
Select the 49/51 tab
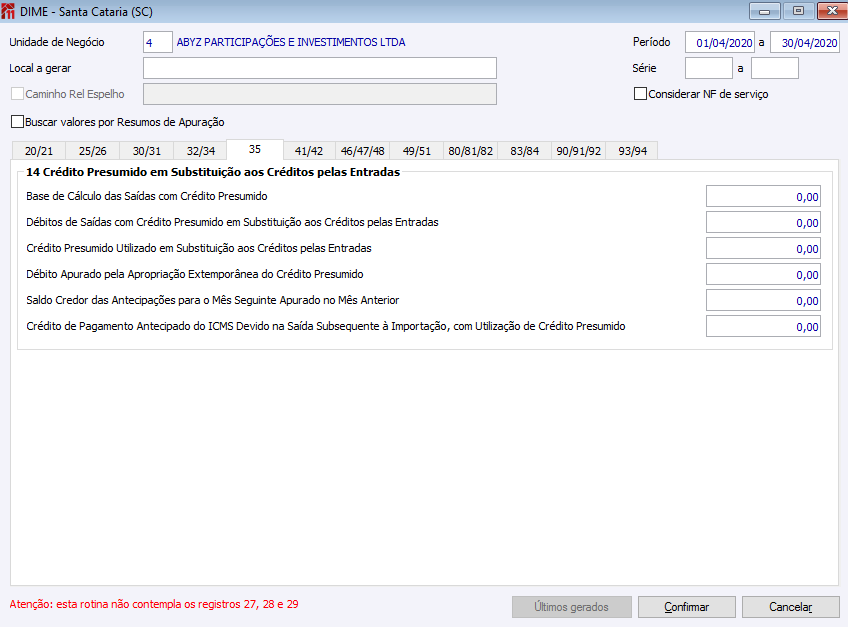pyautogui.click(x=416, y=151)
